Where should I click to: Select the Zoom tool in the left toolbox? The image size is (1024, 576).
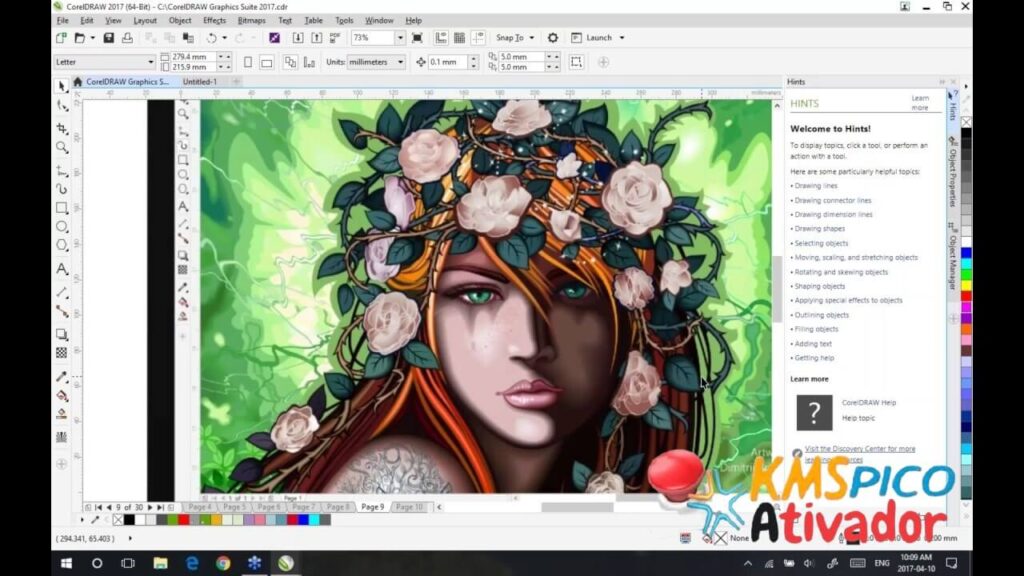tap(61, 148)
